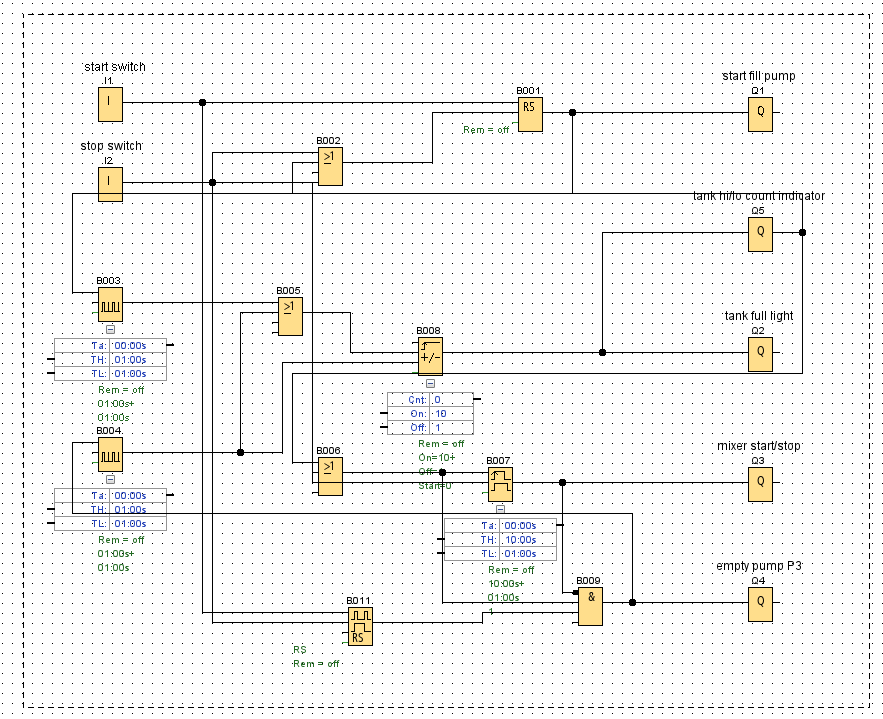Click the B004 pulse generator block

pos(110,453)
